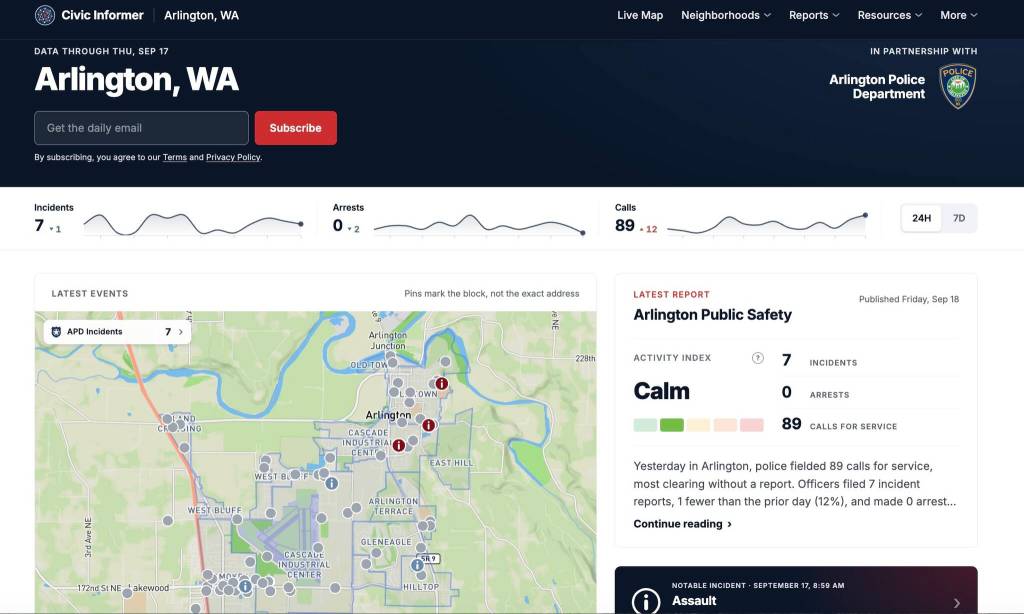This screenshot has width=1024, height=614.
Task: Select the 24H time range toggle
Action: point(921,218)
